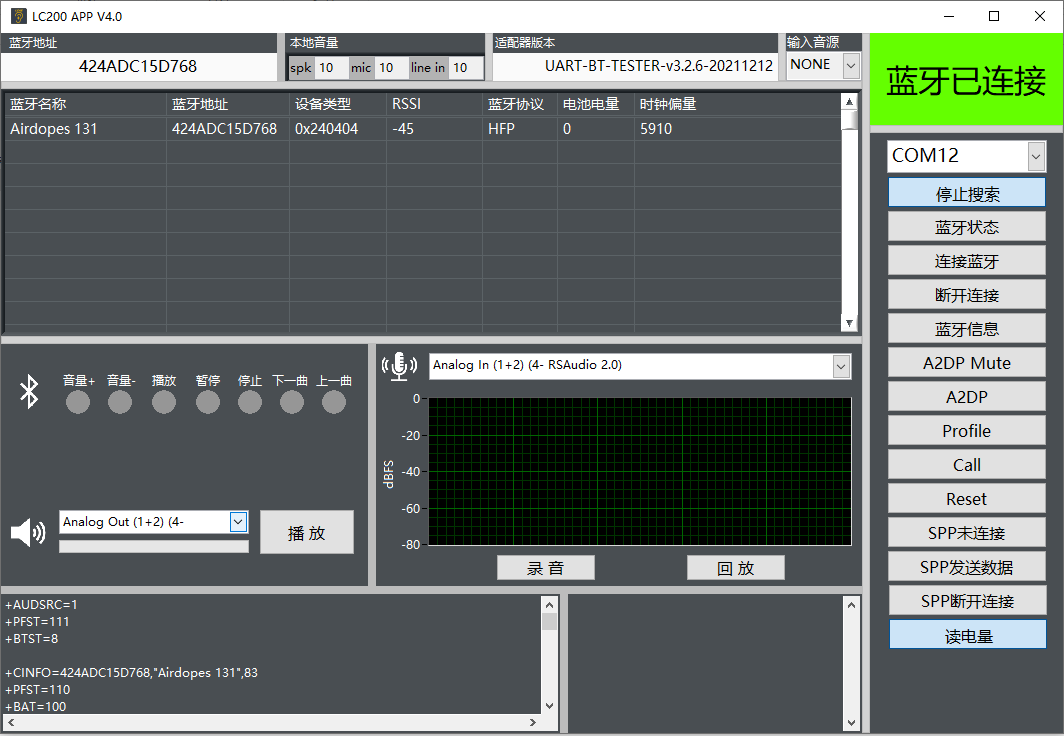Toggle the 停止 stop indicator
Viewport: 1064px width, 736px height.
(x=250, y=402)
